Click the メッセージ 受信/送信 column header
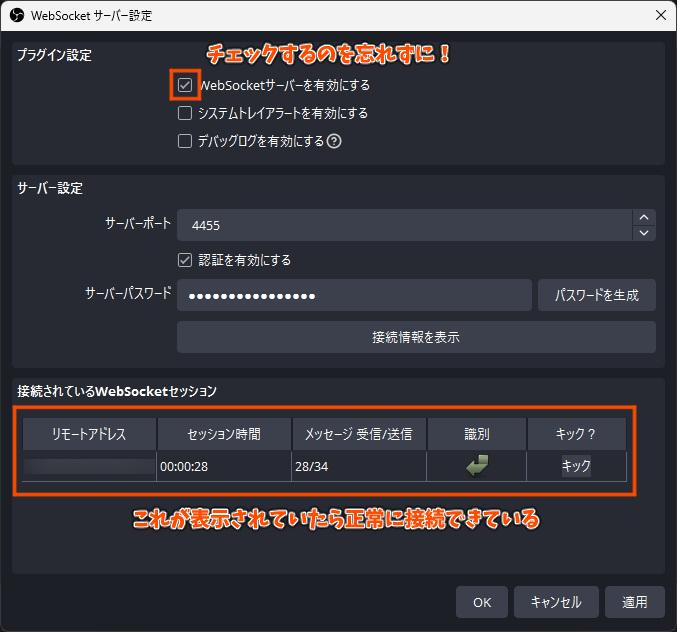This screenshot has height=632, width=677. point(358,434)
